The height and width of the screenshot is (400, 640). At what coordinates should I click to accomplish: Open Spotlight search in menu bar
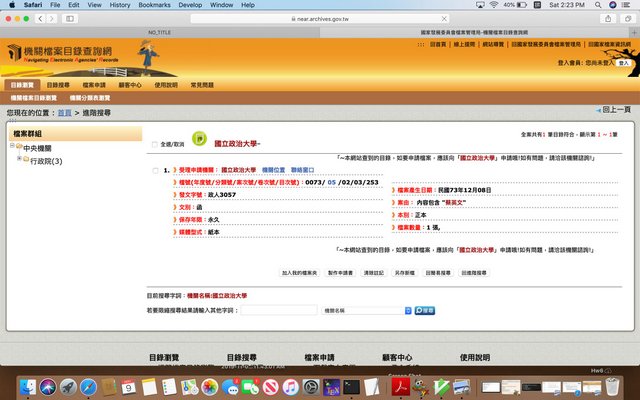click(x=598, y=5)
